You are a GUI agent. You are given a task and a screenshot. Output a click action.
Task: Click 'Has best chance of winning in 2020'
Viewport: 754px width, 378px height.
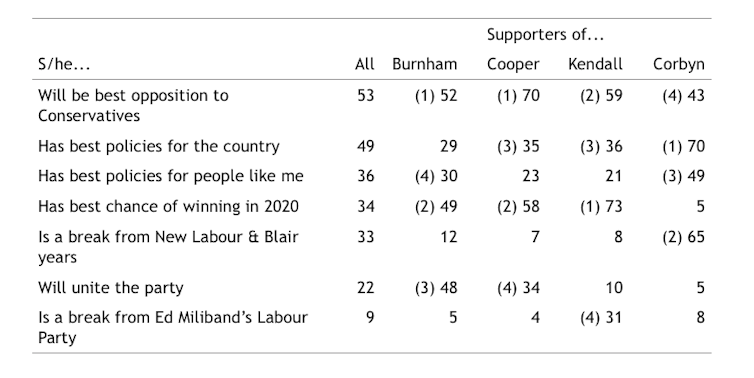(x=168, y=207)
